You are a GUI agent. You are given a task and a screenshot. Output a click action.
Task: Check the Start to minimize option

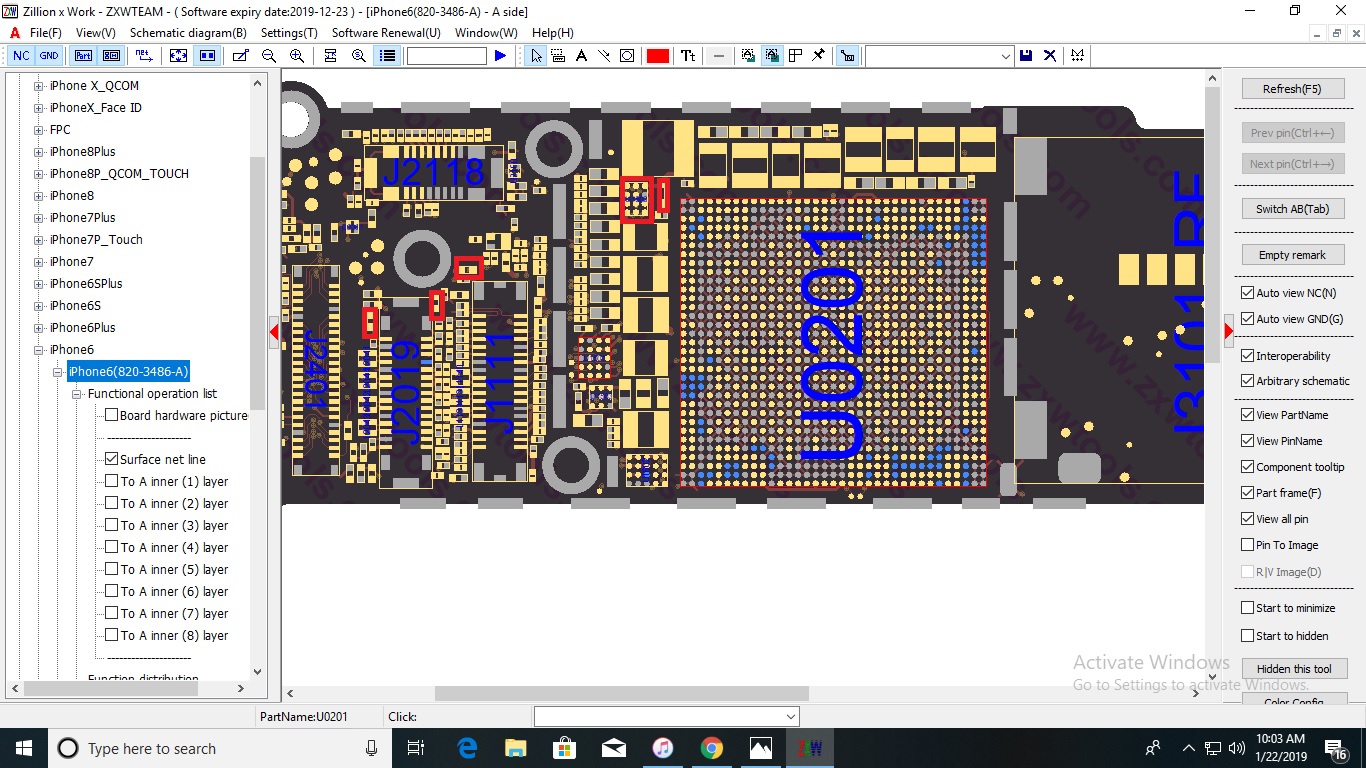tap(1247, 608)
